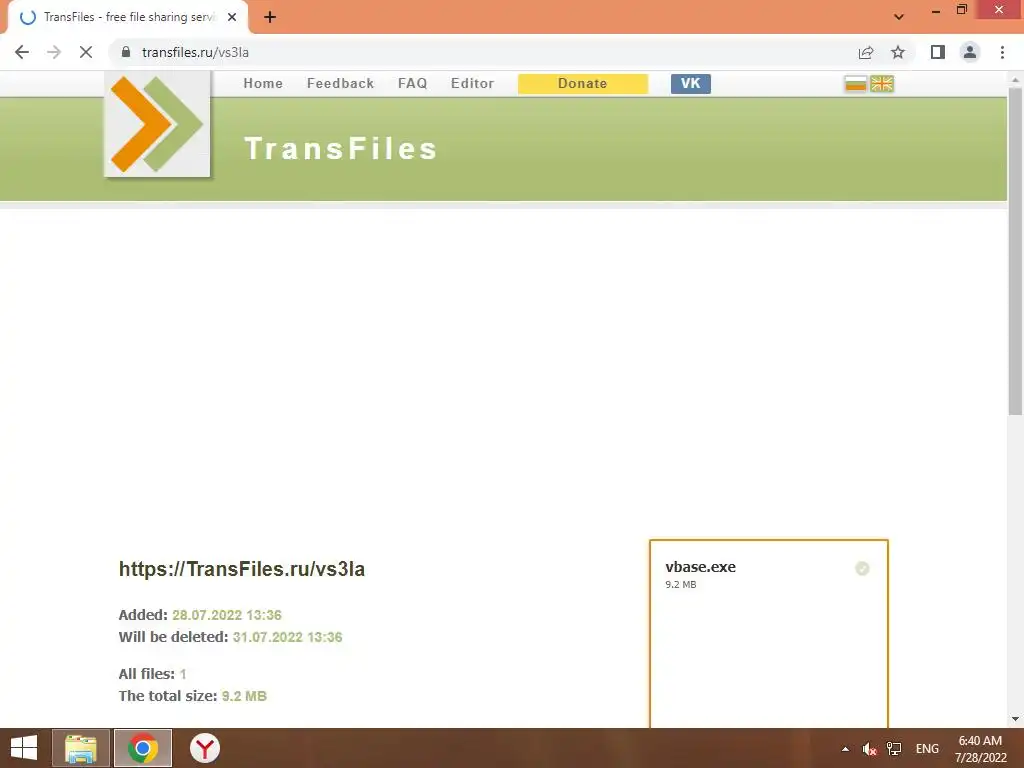Toggle the vbase.exe file check mark
The height and width of the screenshot is (768, 1024).
coord(862,569)
